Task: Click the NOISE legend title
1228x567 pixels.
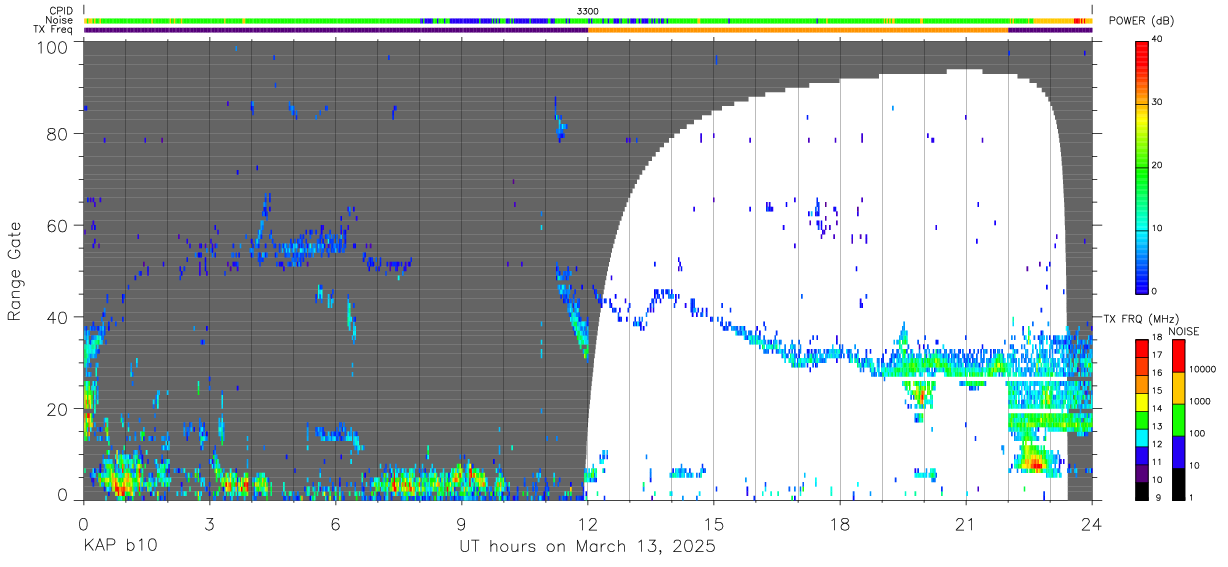Action: pos(1184,331)
